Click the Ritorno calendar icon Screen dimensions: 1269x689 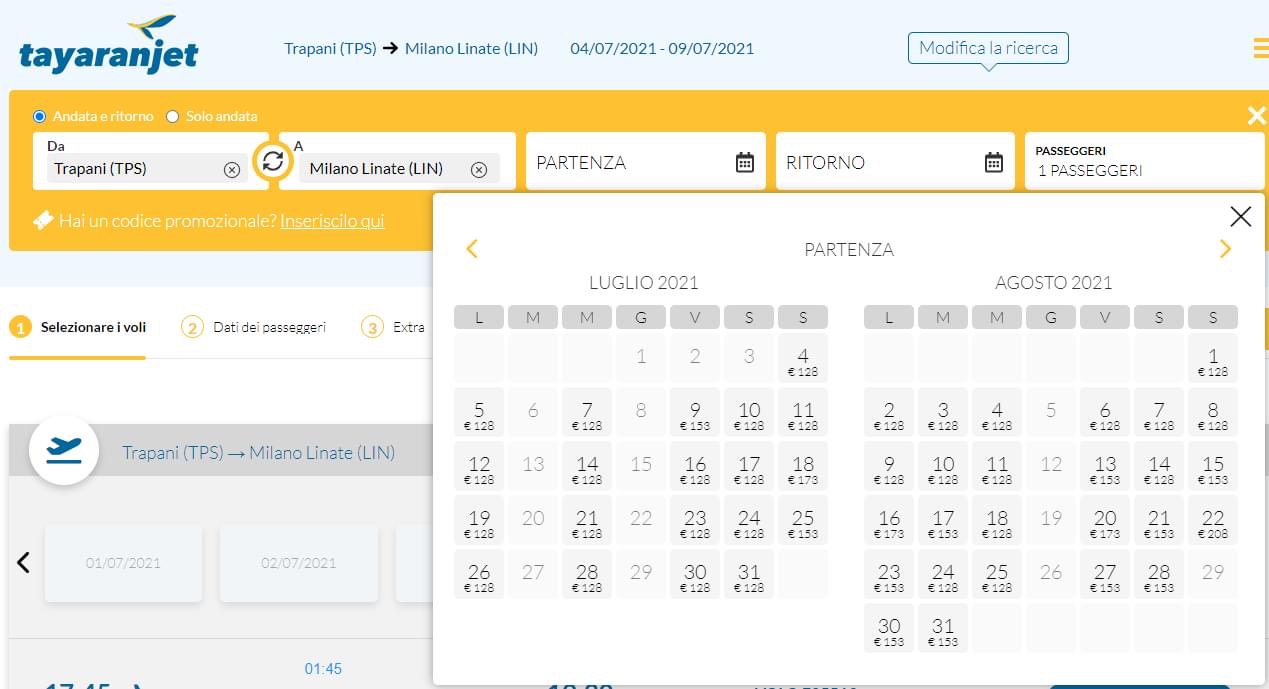(993, 162)
